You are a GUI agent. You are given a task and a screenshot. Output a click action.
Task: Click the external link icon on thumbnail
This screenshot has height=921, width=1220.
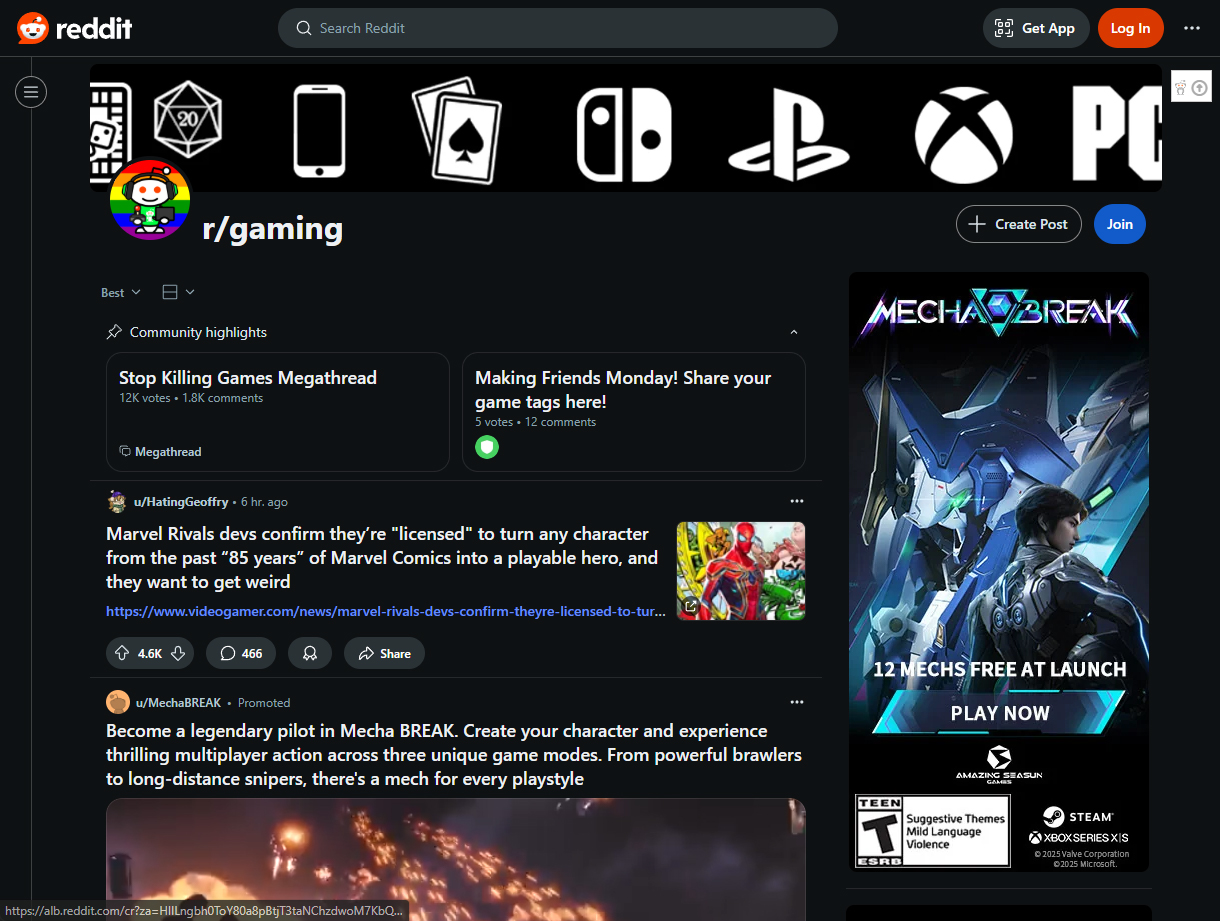(690, 606)
